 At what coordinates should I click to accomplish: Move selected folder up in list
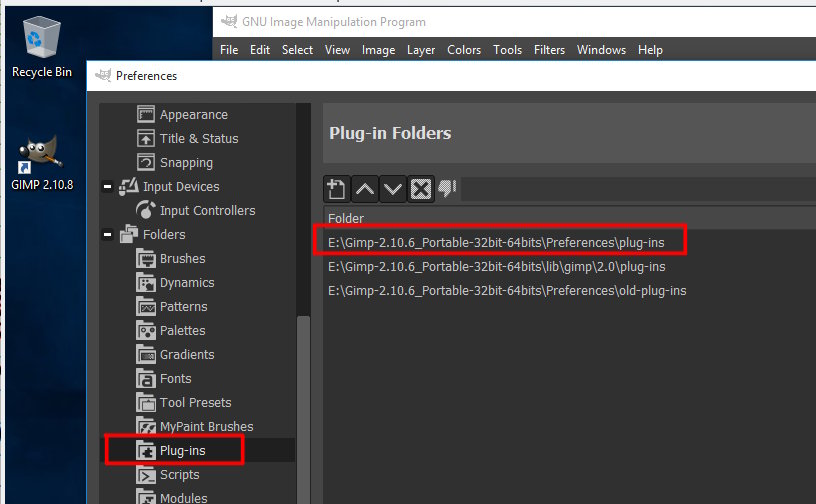pos(365,188)
